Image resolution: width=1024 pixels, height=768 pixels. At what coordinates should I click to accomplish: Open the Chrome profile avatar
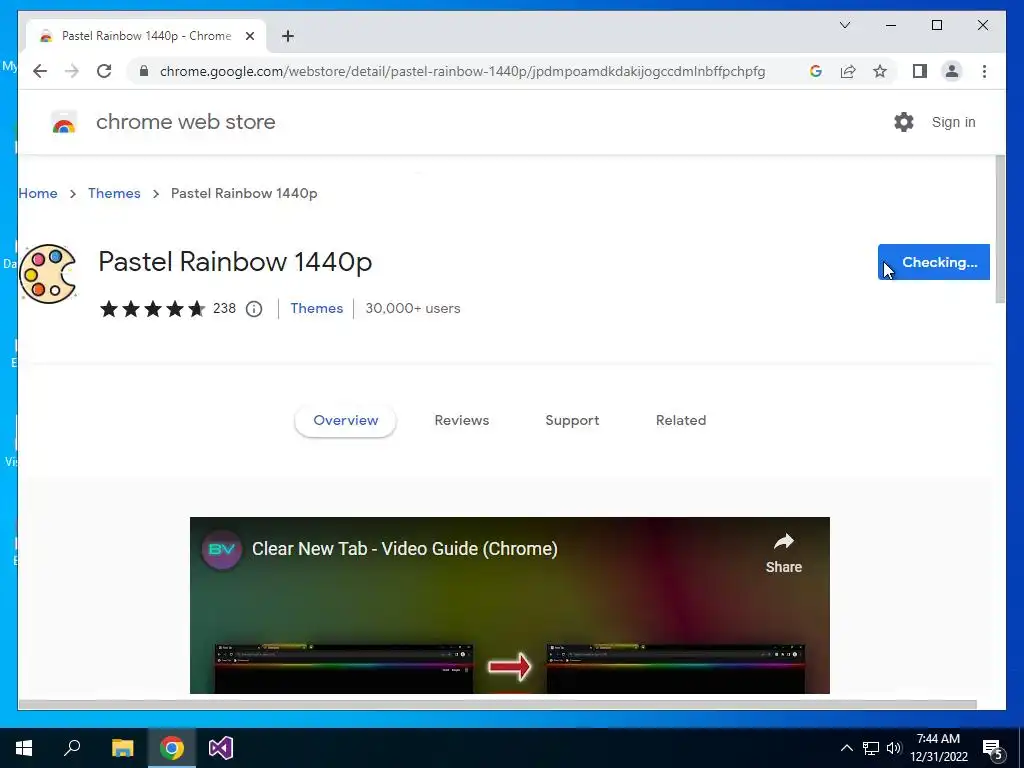click(952, 71)
